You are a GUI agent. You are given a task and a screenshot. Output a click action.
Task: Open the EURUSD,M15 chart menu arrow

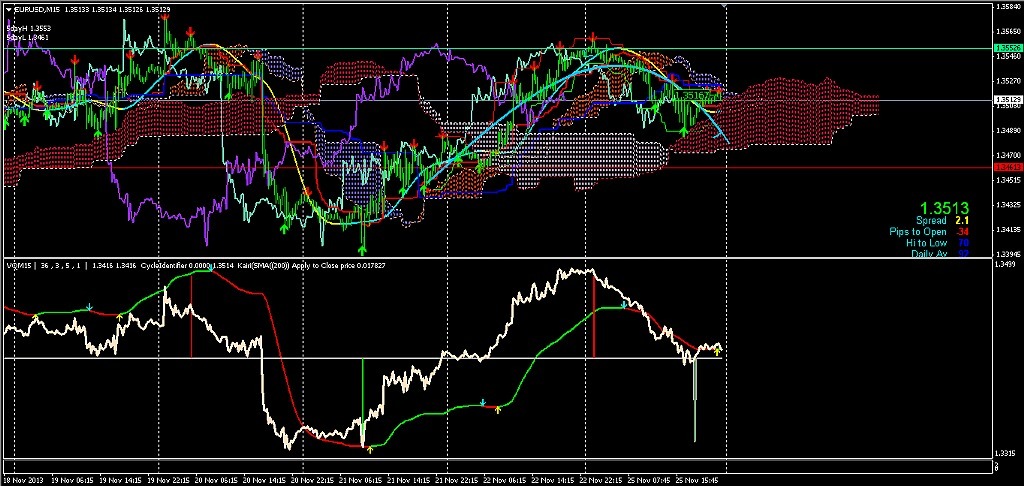pyautogui.click(x=8, y=10)
